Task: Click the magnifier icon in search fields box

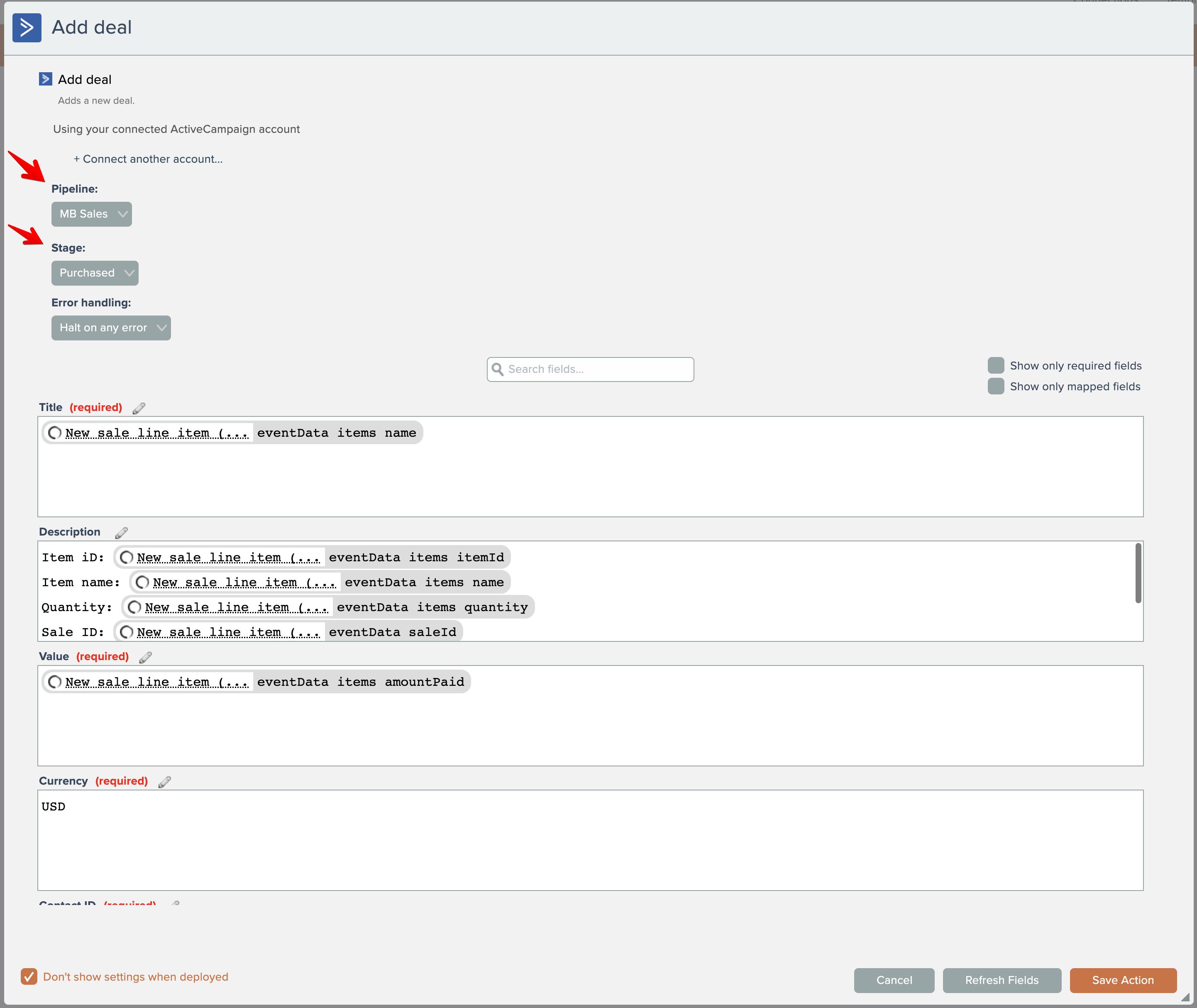Action: pyautogui.click(x=498, y=369)
